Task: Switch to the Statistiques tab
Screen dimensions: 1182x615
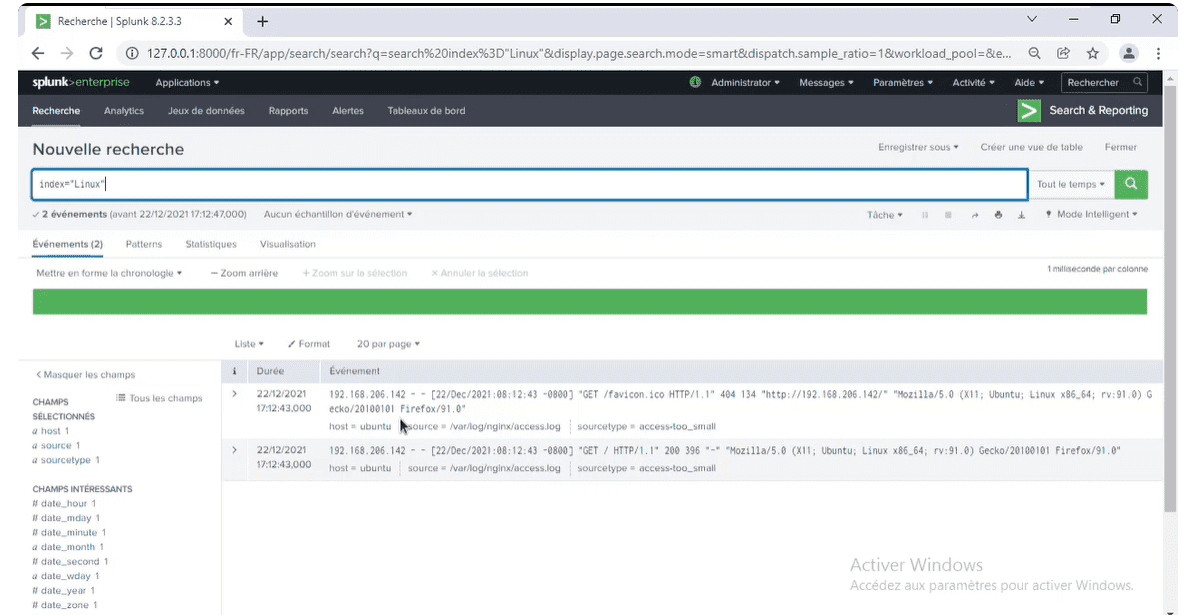Action: click(x=210, y=244)
